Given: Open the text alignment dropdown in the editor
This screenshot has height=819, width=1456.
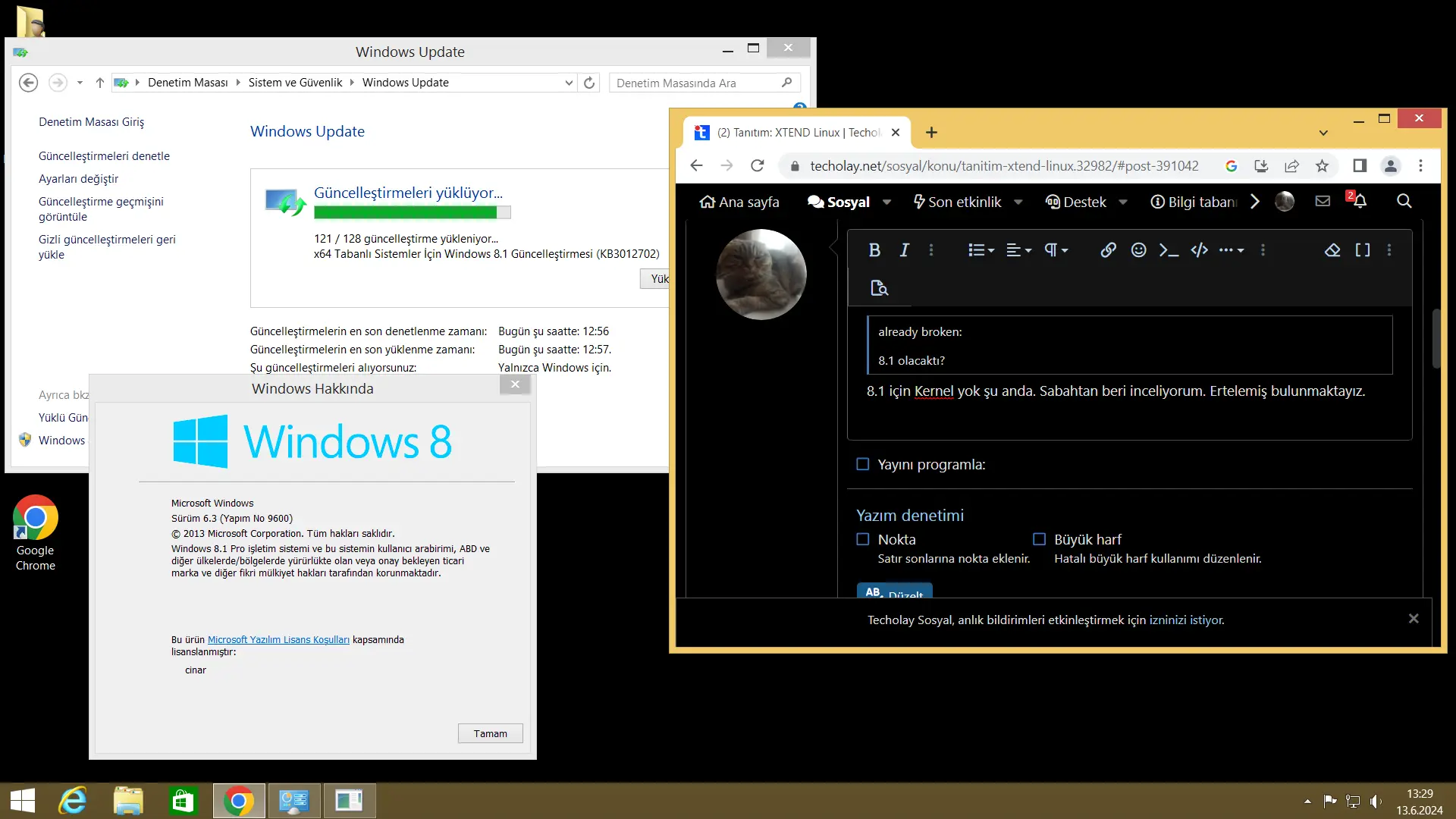Looking at the screenshot, I should [1018, 250].
